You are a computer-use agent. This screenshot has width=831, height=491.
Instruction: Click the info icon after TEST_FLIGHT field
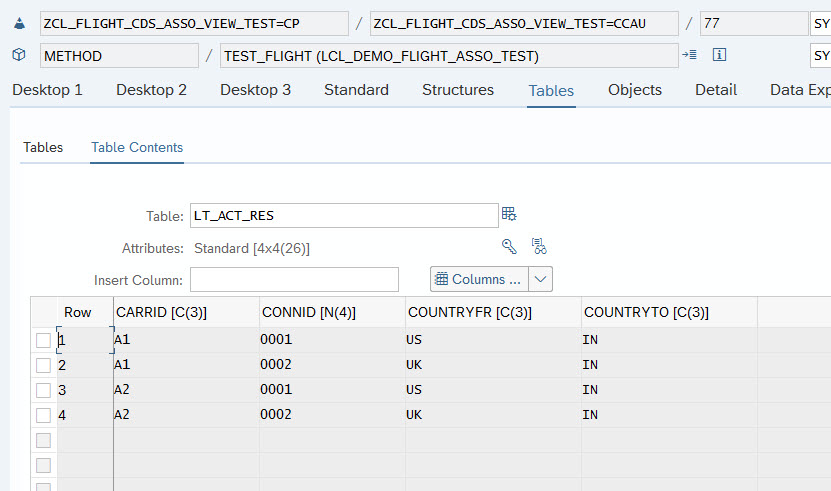coord(718,55)
